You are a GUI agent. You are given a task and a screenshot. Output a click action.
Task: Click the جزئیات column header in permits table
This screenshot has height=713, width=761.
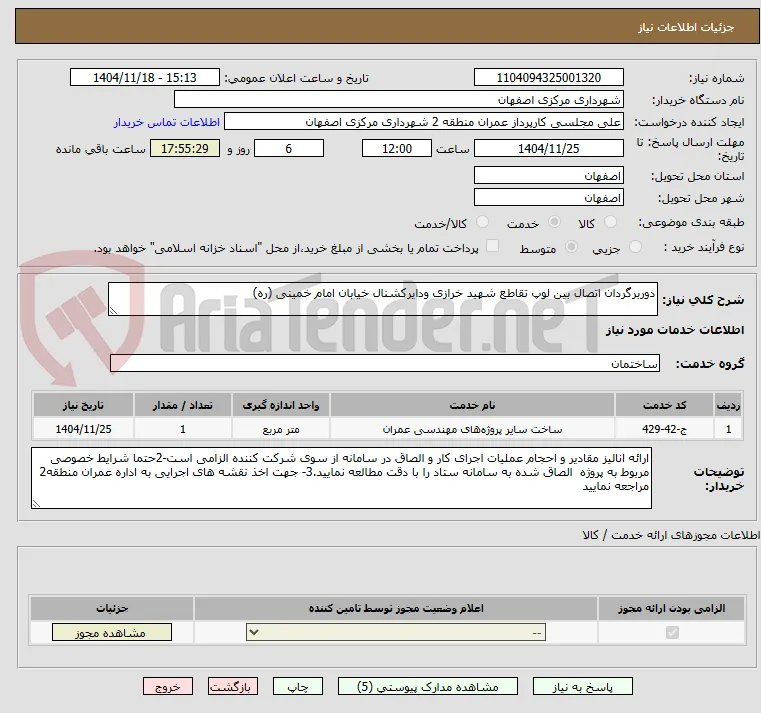click(x=112, y=608)
